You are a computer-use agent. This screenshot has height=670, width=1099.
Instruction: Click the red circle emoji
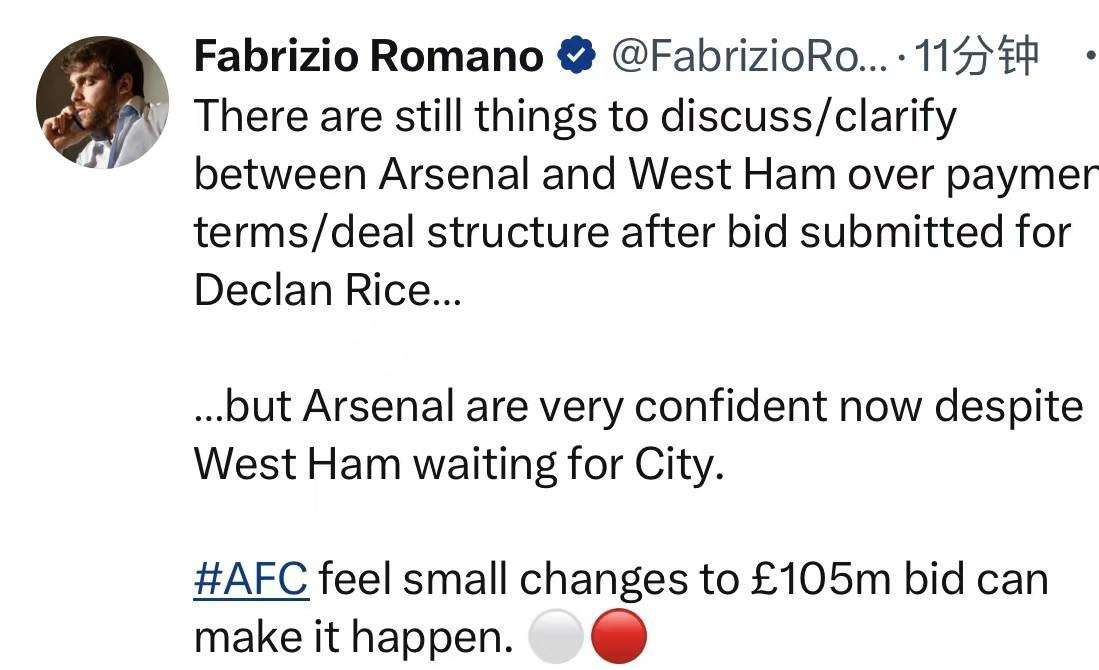pyautogui.click(x=619, y=637)
